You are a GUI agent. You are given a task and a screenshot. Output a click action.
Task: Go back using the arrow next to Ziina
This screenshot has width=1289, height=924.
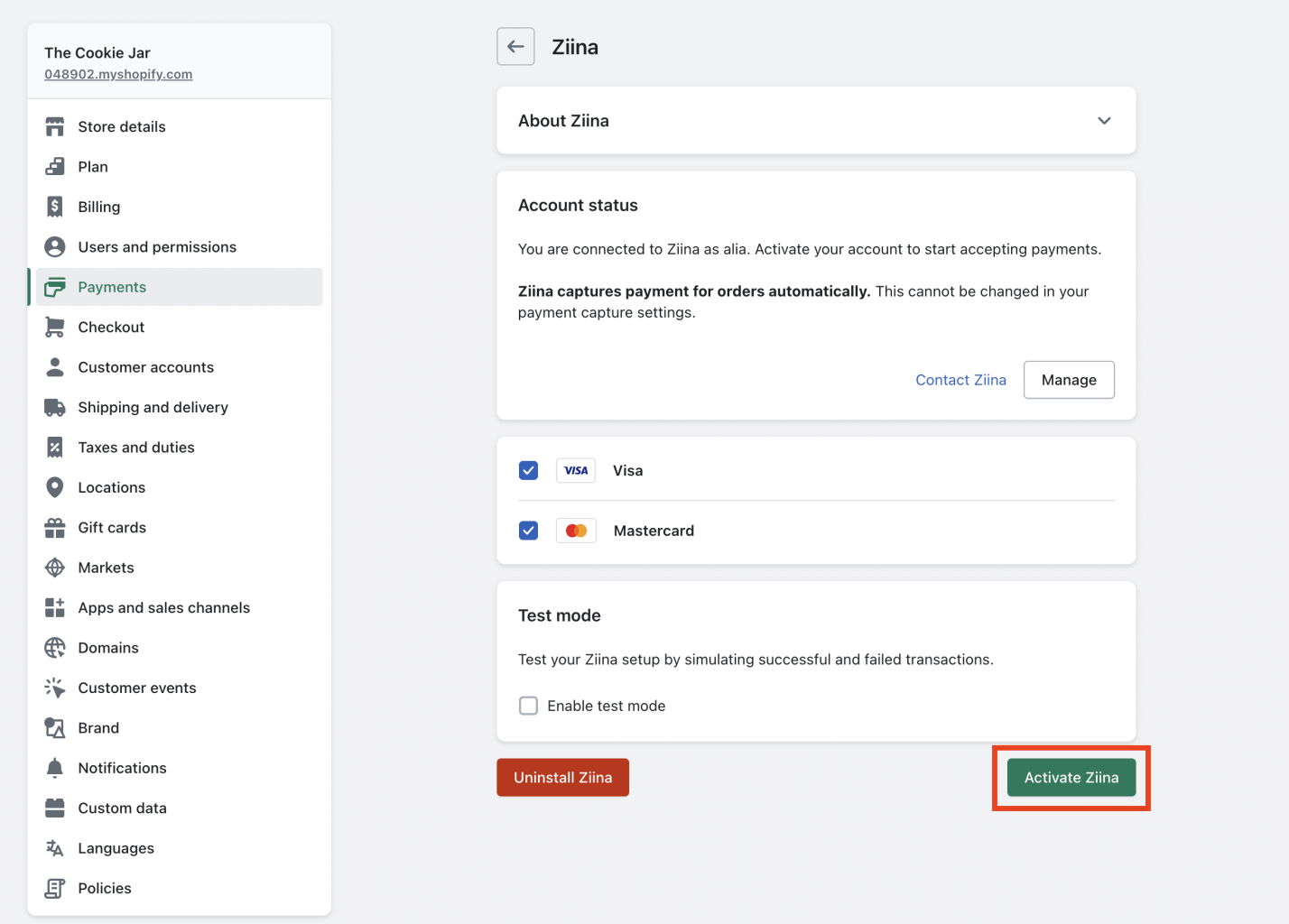point(515,47)
